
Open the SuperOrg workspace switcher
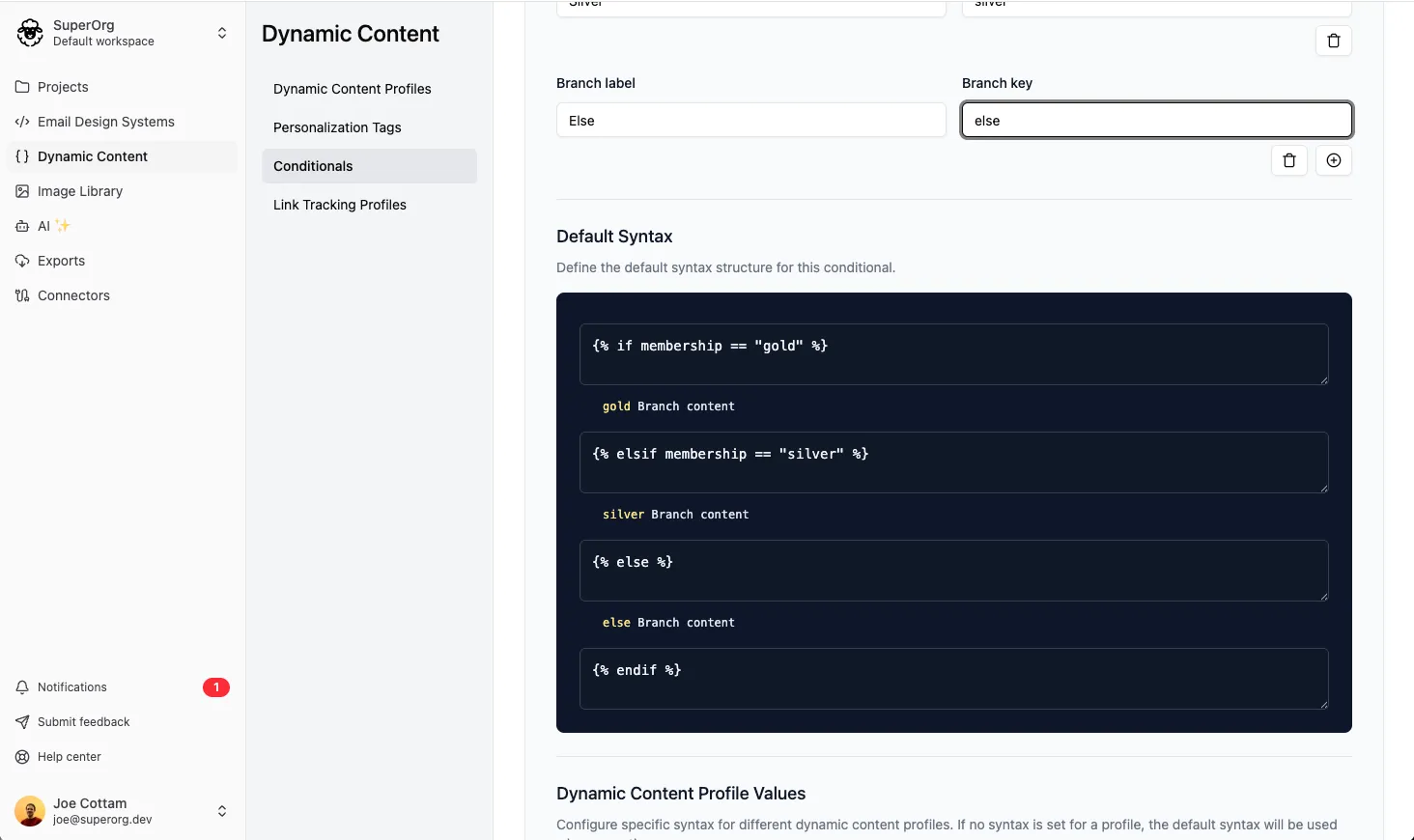(x=221, y=32)
